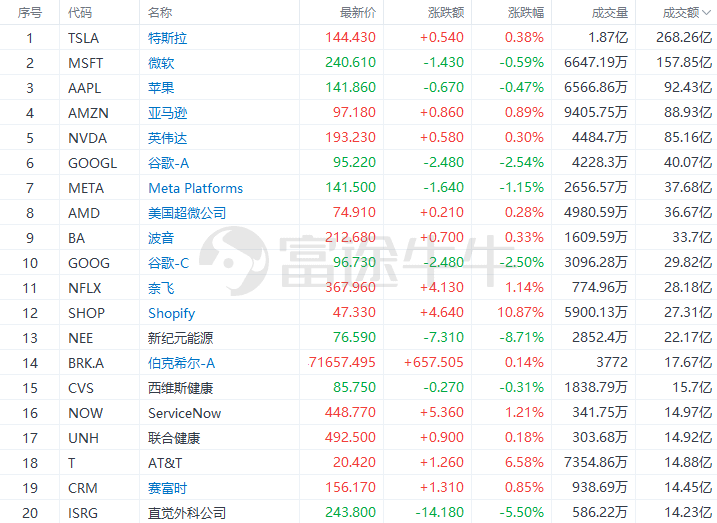Open the 亚马逊 stock page
The height and width of the screenshot is (523, 717).
(167, 113)
